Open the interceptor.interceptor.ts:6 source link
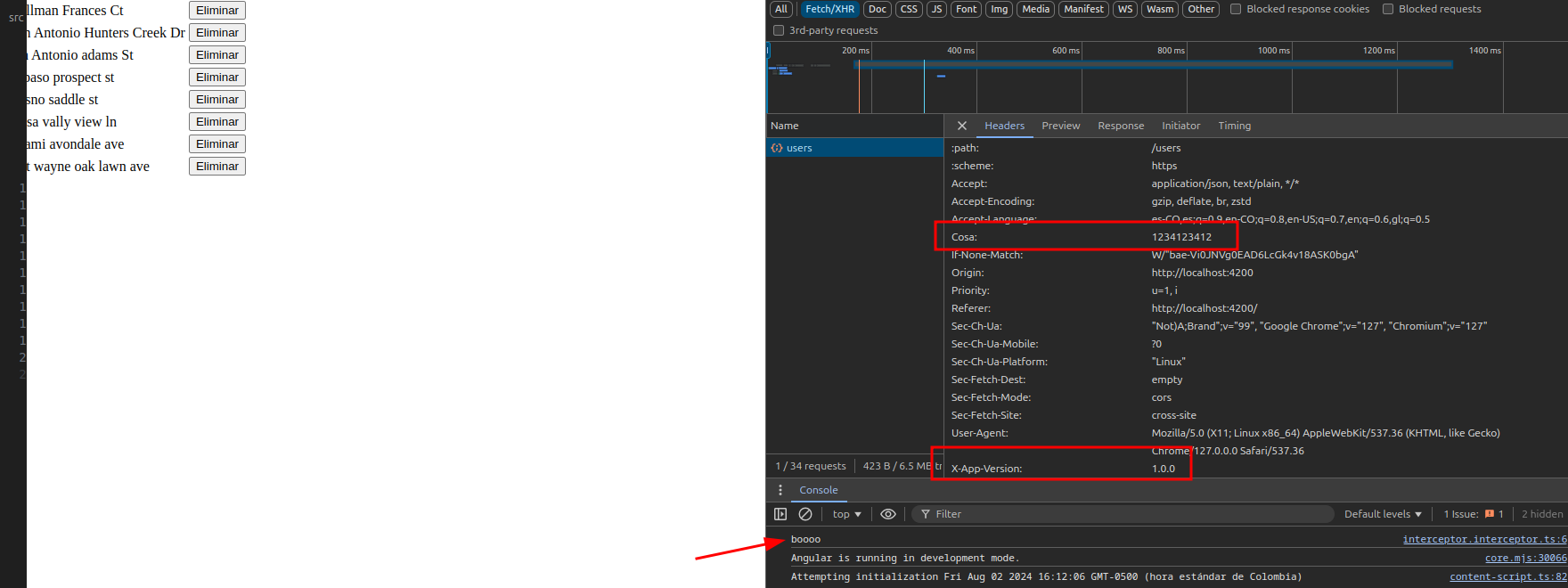 point(1484,539)
